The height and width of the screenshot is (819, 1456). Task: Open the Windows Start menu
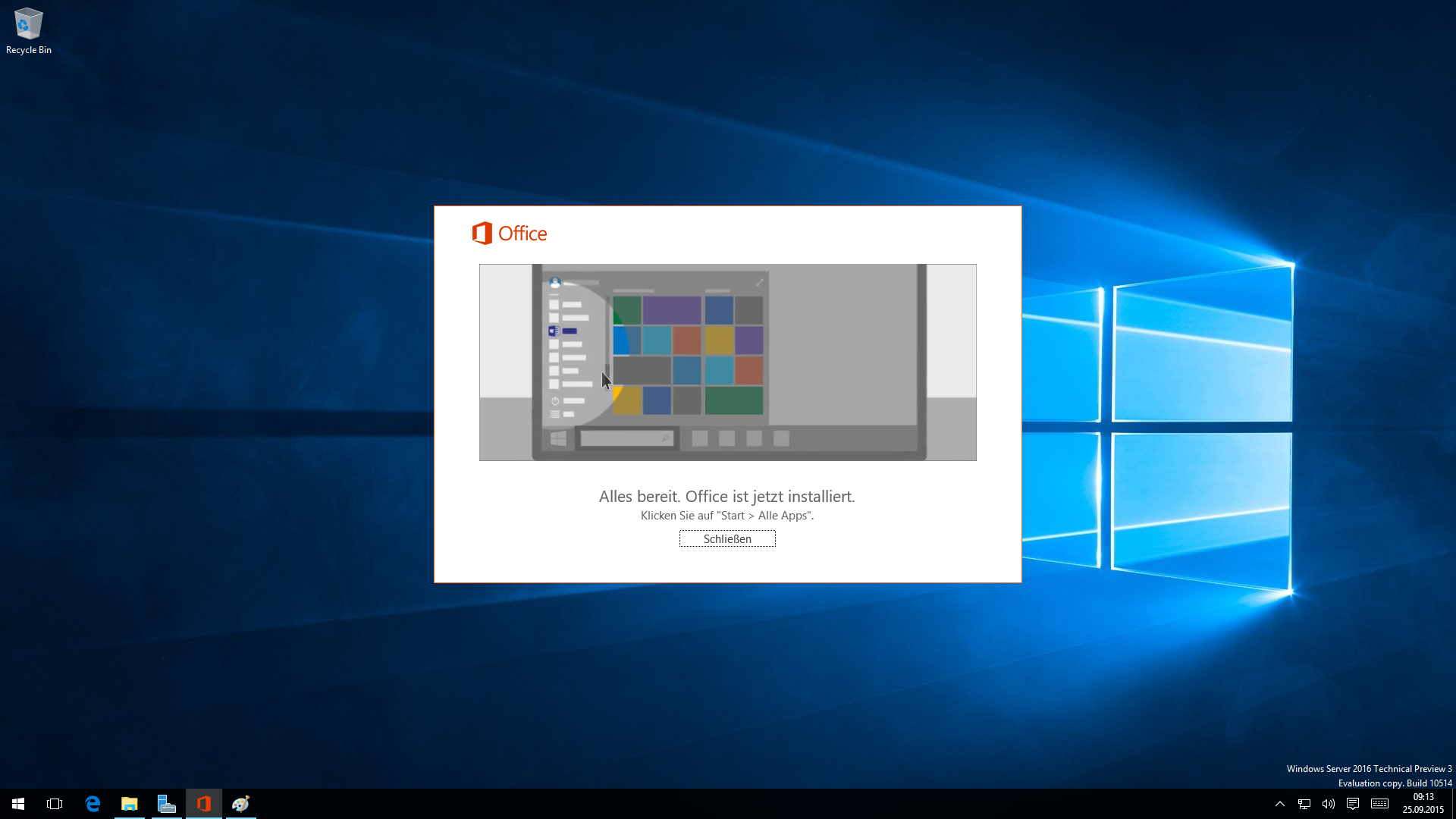[18, 804]
